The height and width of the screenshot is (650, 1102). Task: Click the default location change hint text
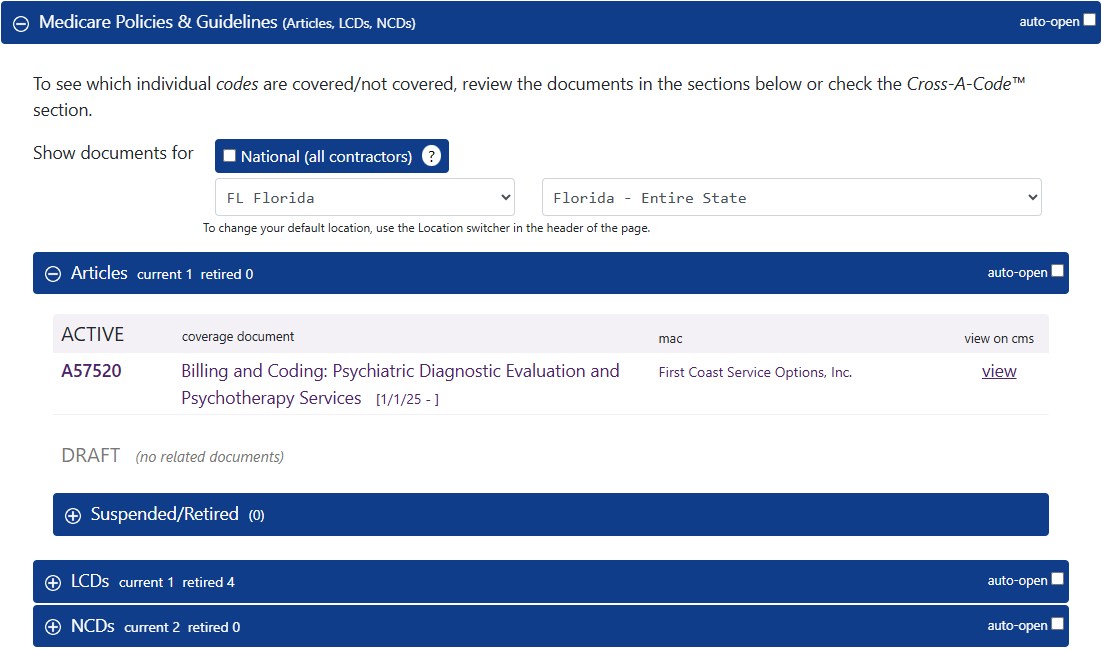[x=427, y=228]
